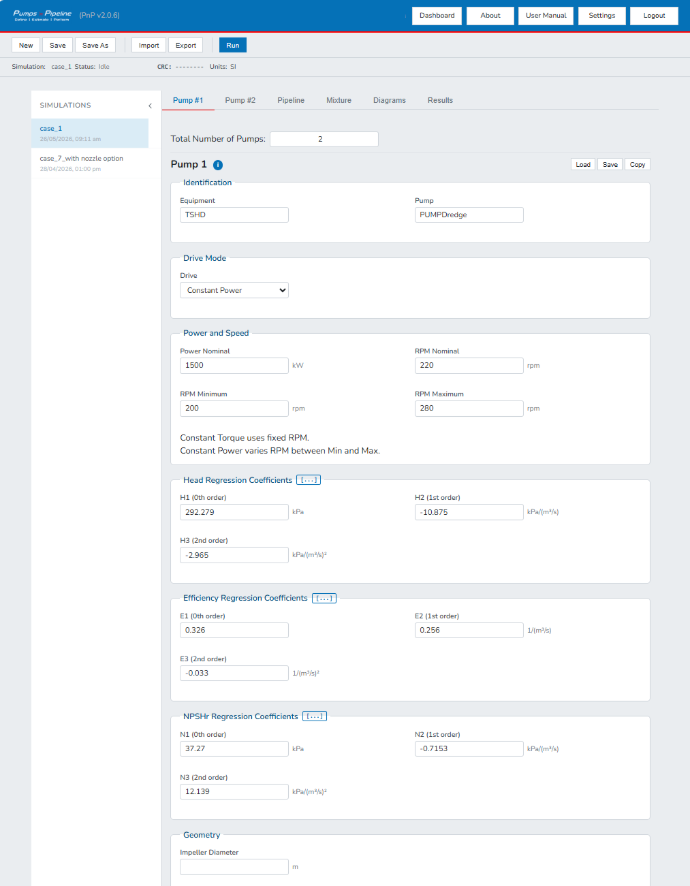Click the 'Units: SI' status text

[223, 67]
